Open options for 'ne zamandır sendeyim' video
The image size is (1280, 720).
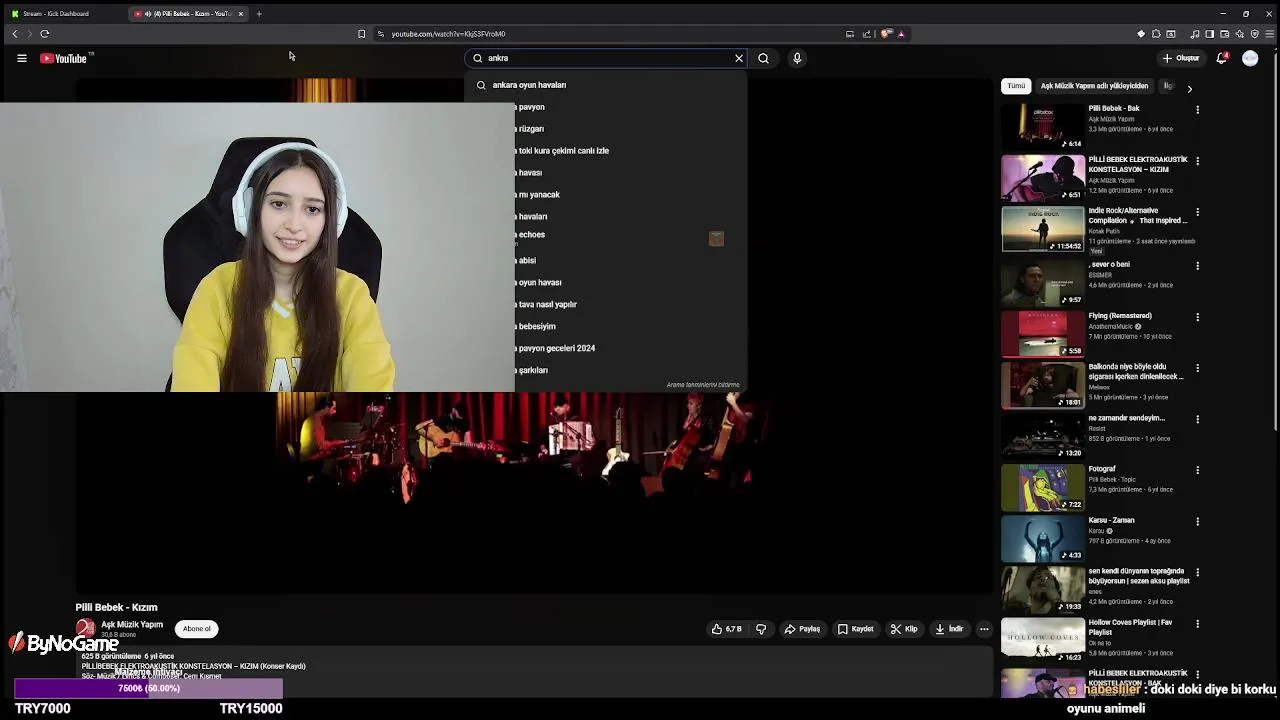pos(1197,419)
